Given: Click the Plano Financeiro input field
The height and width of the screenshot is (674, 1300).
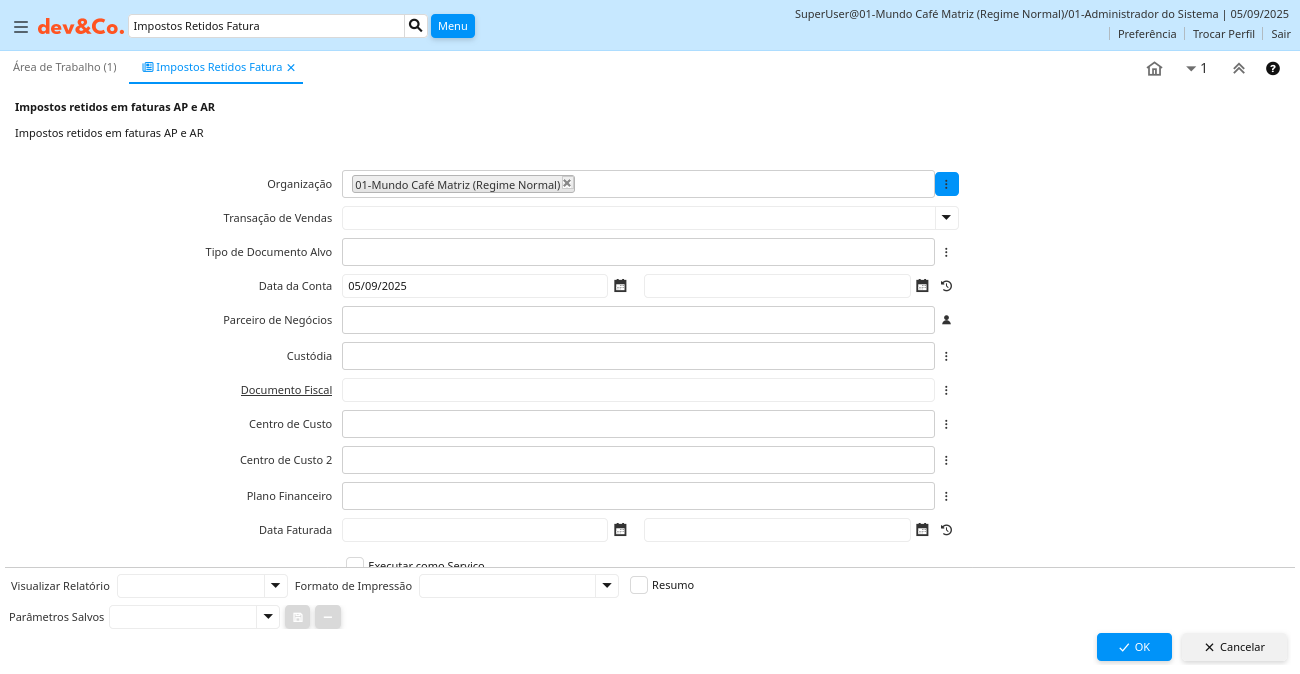Looking at the screenshot, I should [638, 496].
